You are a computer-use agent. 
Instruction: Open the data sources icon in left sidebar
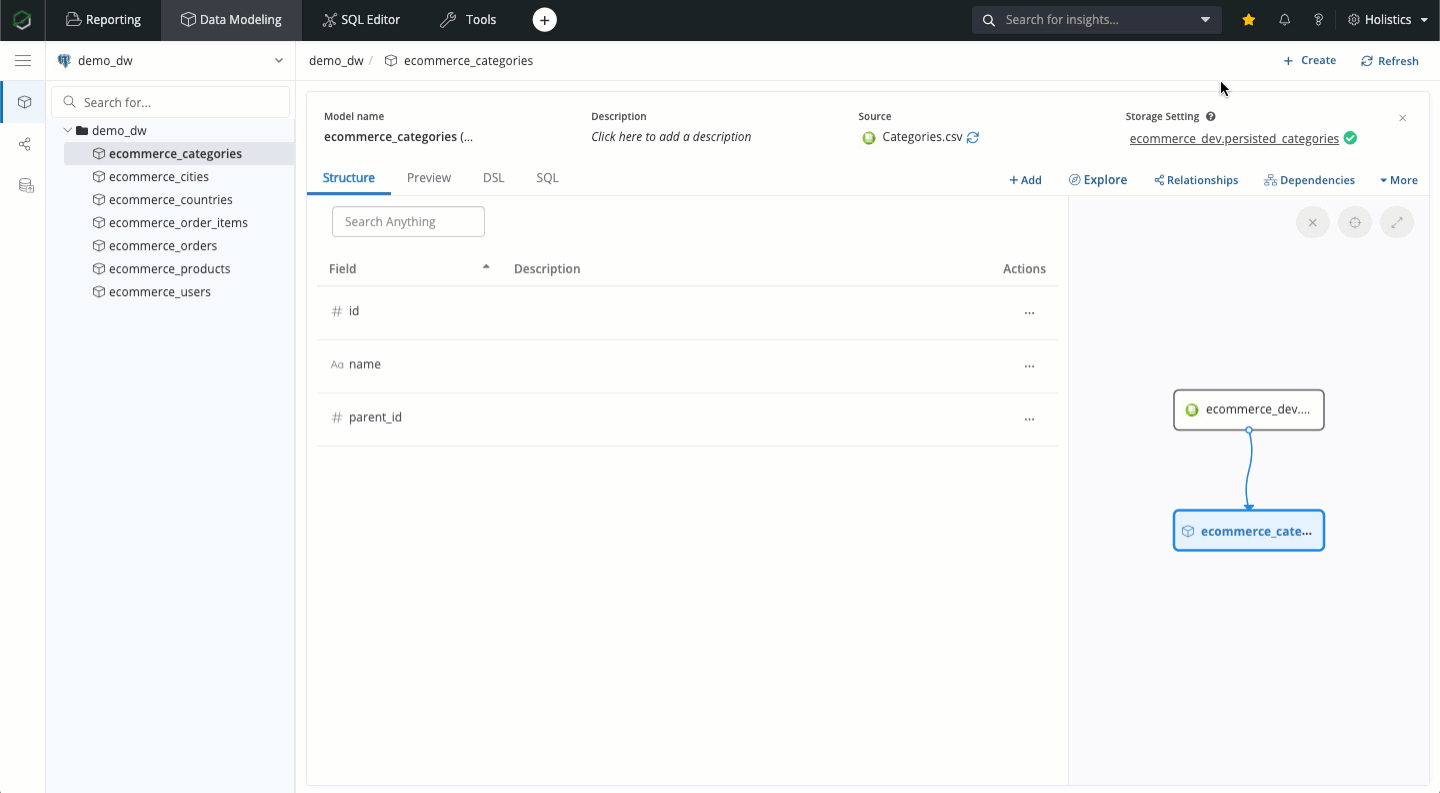point(26,186)
